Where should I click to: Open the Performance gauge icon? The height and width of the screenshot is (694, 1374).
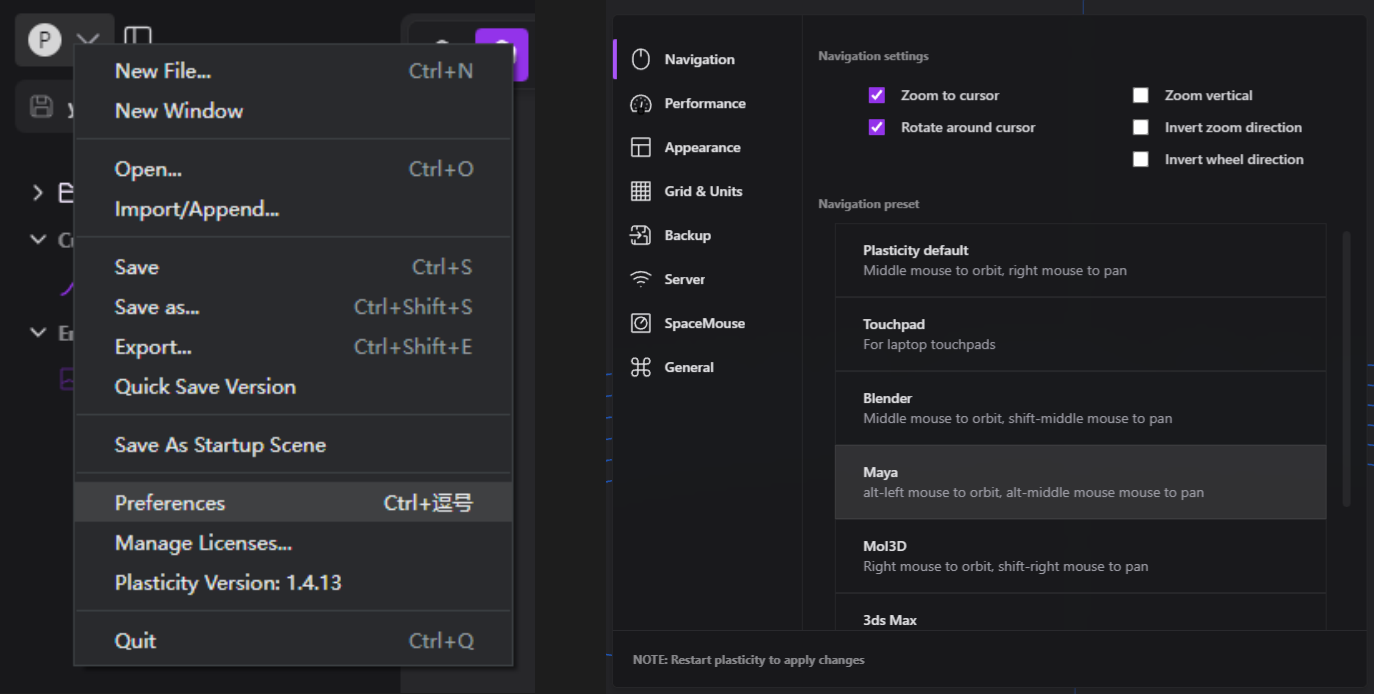coord(641,104)
